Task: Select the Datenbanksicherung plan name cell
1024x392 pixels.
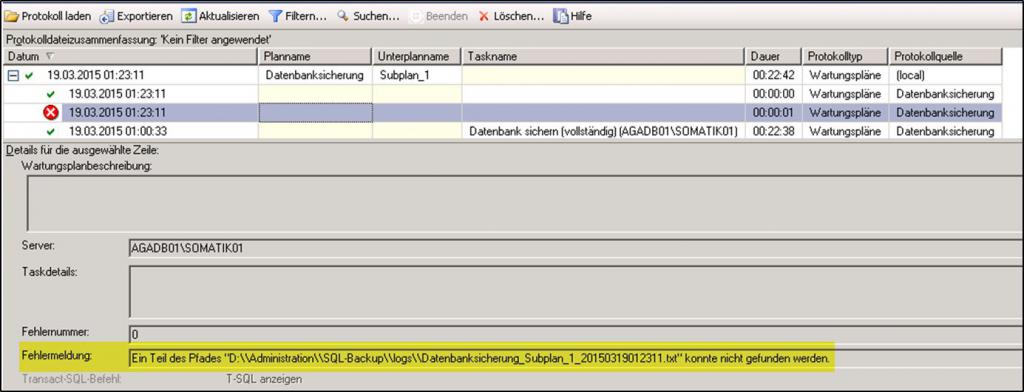Action: click(x=315, y=76)
